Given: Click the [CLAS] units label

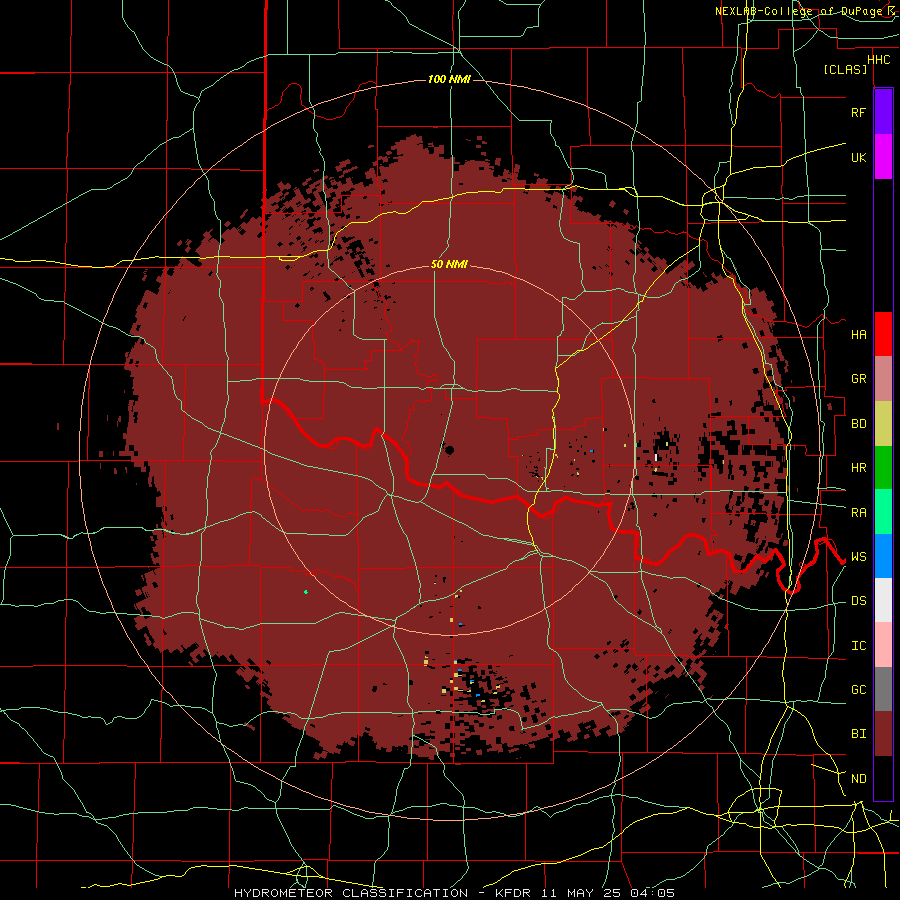Looking at the screenshot, I should (x=845, y=69).
